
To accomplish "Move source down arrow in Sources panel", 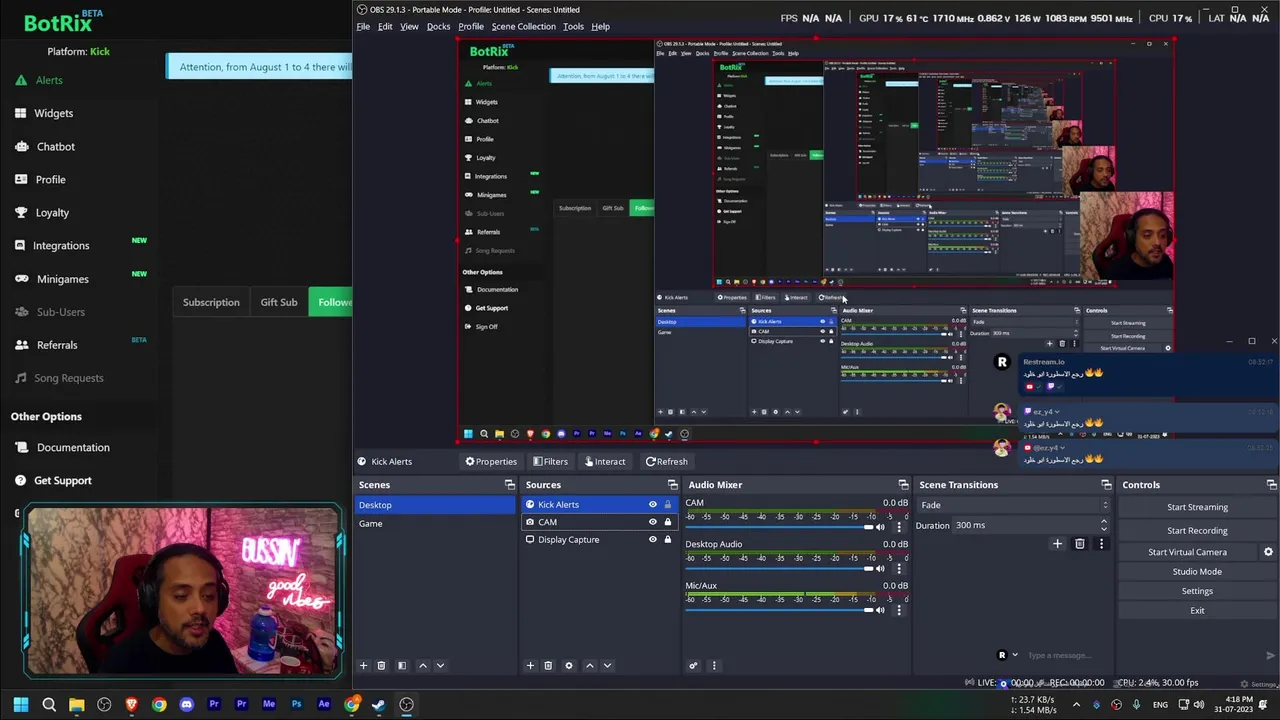I will 607,666.
